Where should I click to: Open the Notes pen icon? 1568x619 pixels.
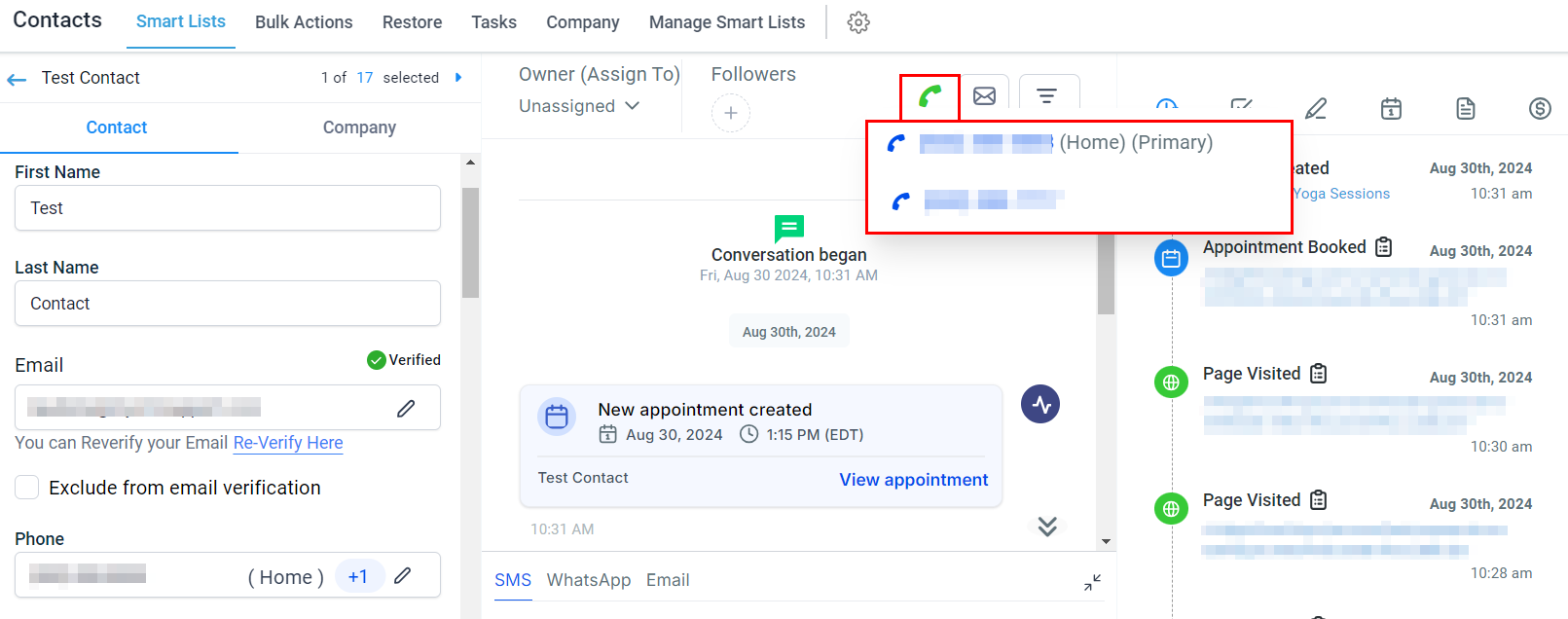coord(1316,108)
